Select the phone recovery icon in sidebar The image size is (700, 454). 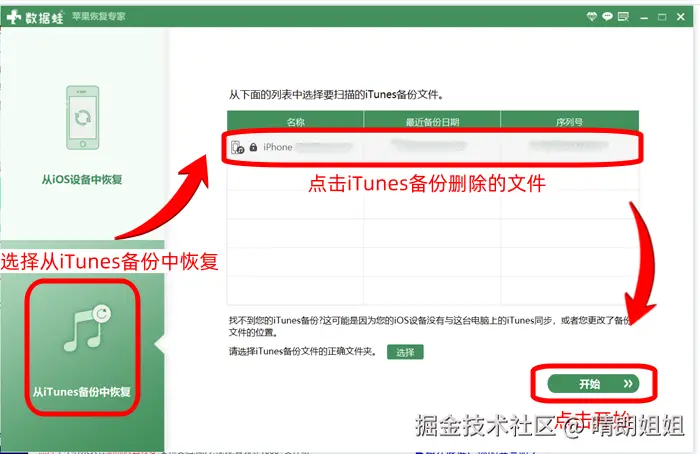point(83,117)
